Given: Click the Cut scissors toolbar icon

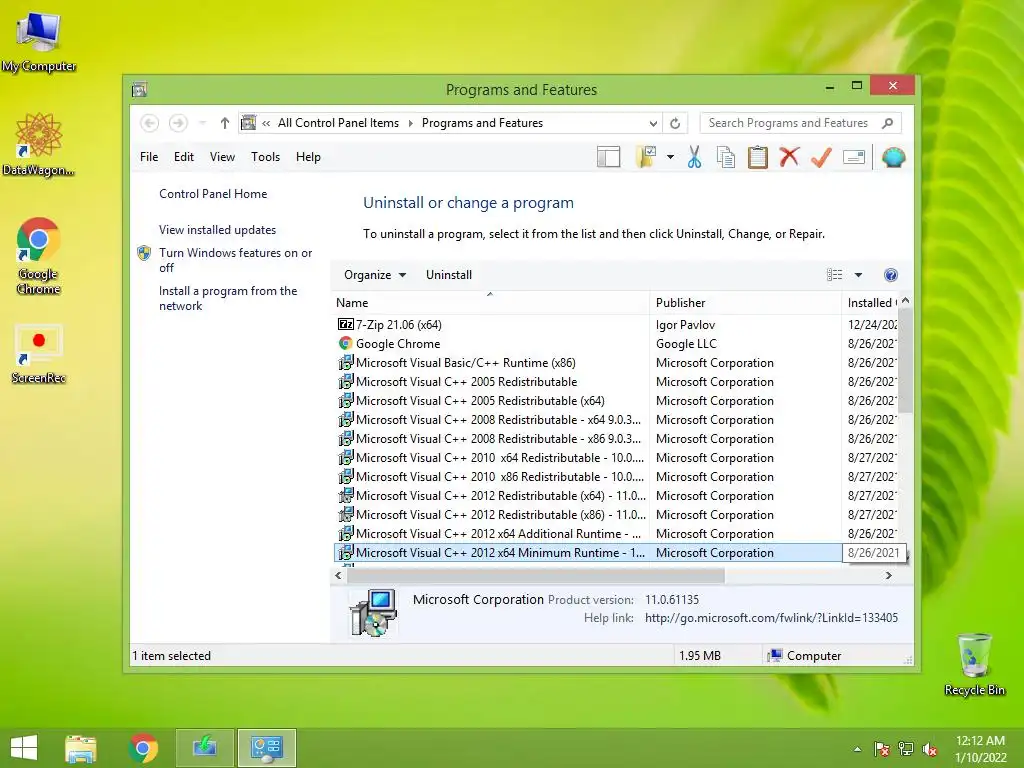Looking at the screenshot, I should point(694,157).
